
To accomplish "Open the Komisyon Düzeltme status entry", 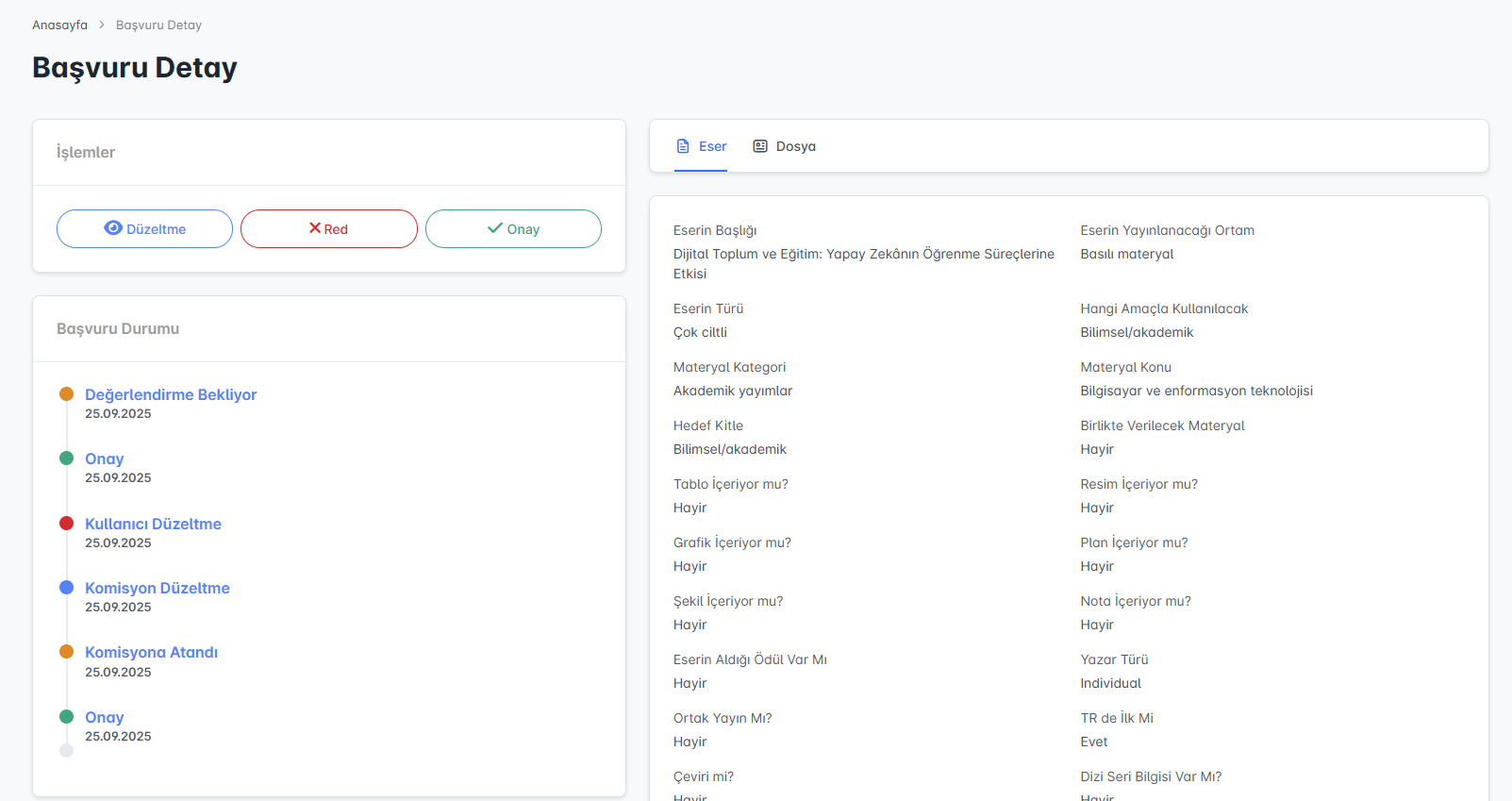I will tap(158, 588).
